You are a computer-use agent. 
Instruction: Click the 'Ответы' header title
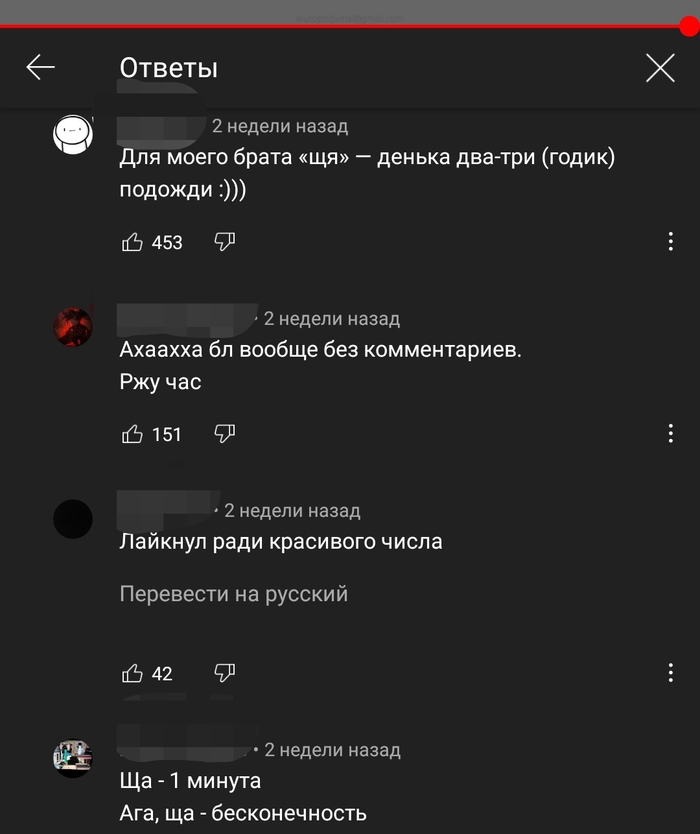click(169, 68)
